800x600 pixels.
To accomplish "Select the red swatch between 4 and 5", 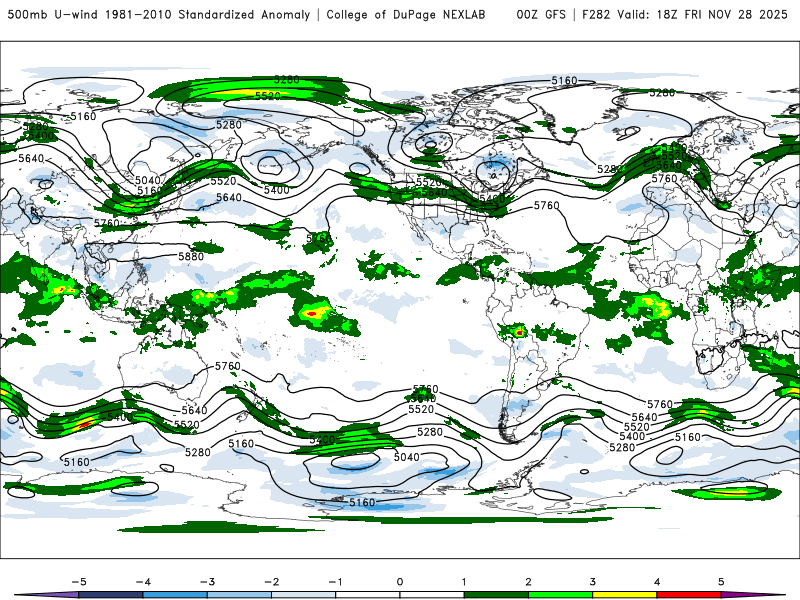I will click(689, 595).
